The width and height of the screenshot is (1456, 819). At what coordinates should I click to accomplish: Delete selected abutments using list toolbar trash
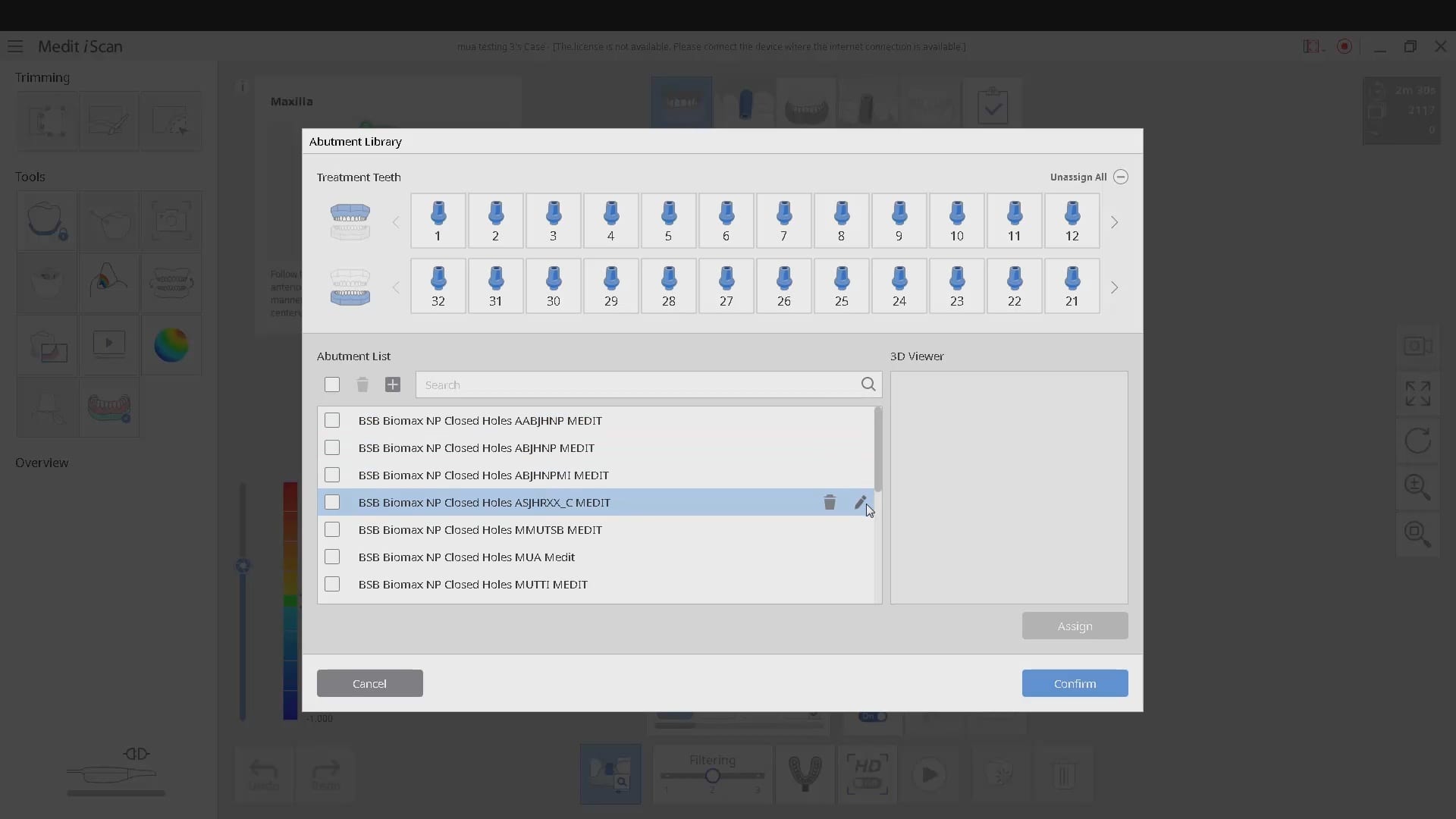point(362,384)
